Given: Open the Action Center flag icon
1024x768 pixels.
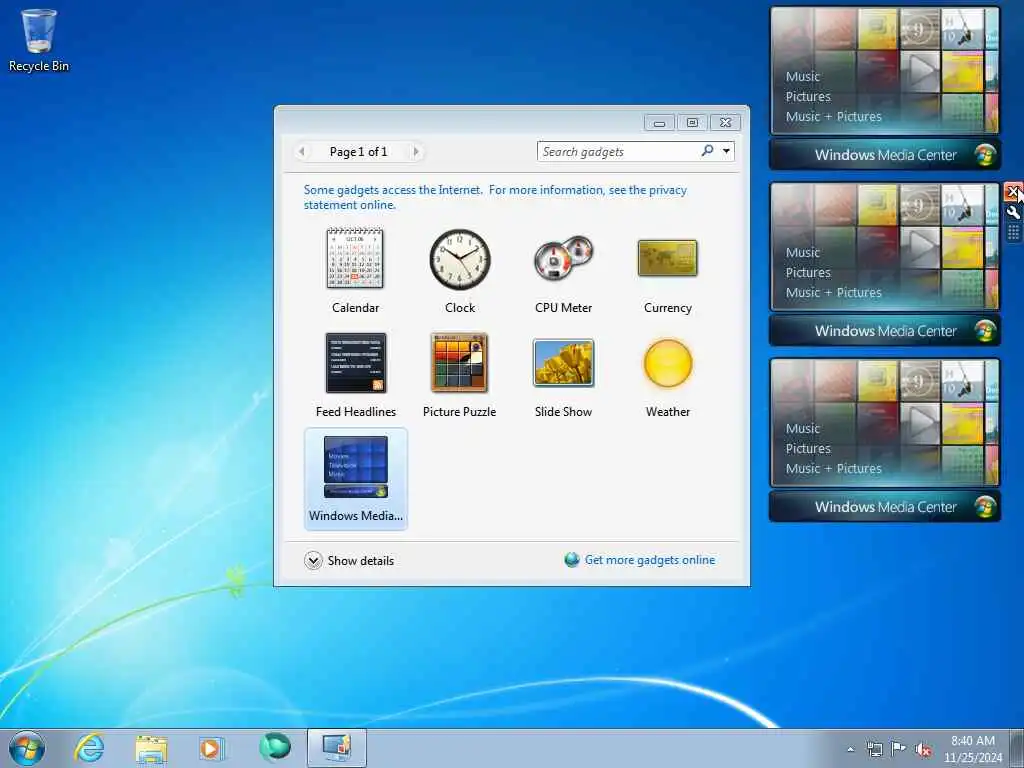Looking at the screenshot, I should (x=899, y=748).
